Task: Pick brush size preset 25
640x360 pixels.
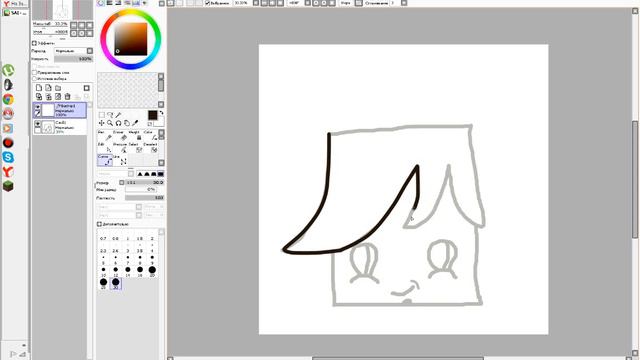Action: pos(103,283)
